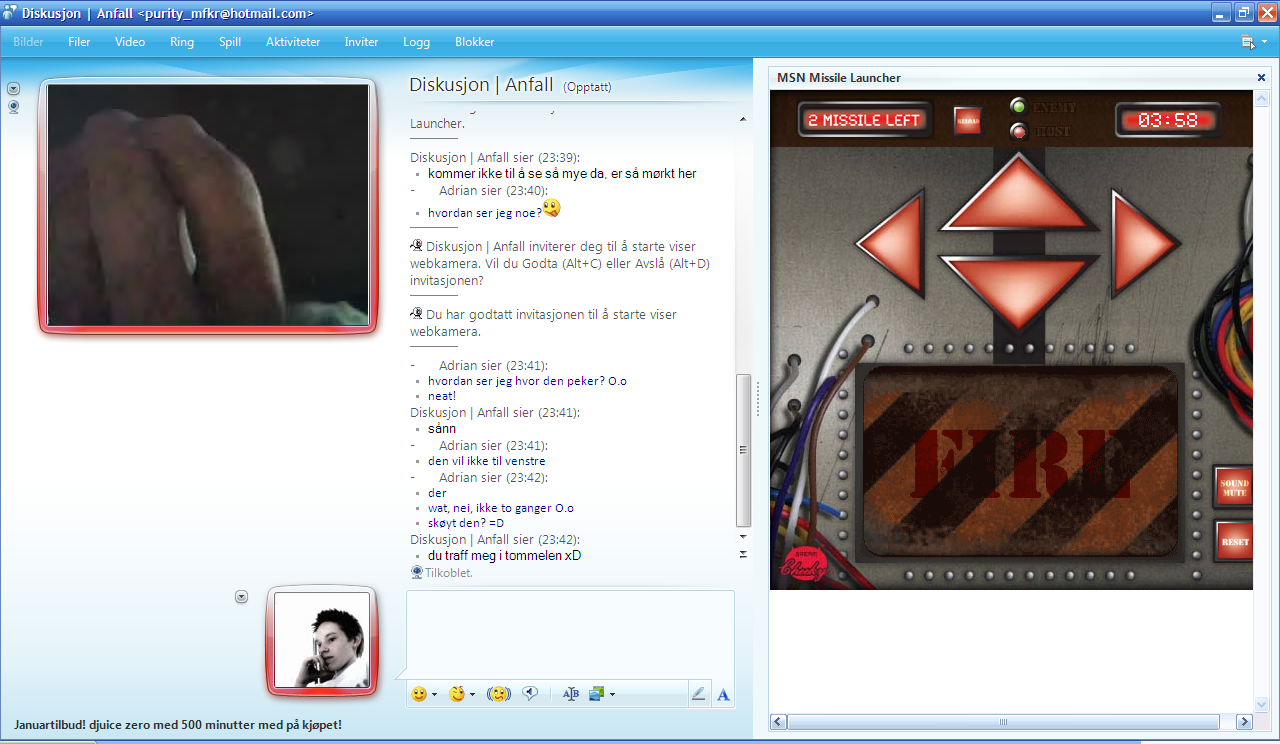1280x744 pixels.
Task: Open the emoticon picker smiley
Action: coord(419,694)
